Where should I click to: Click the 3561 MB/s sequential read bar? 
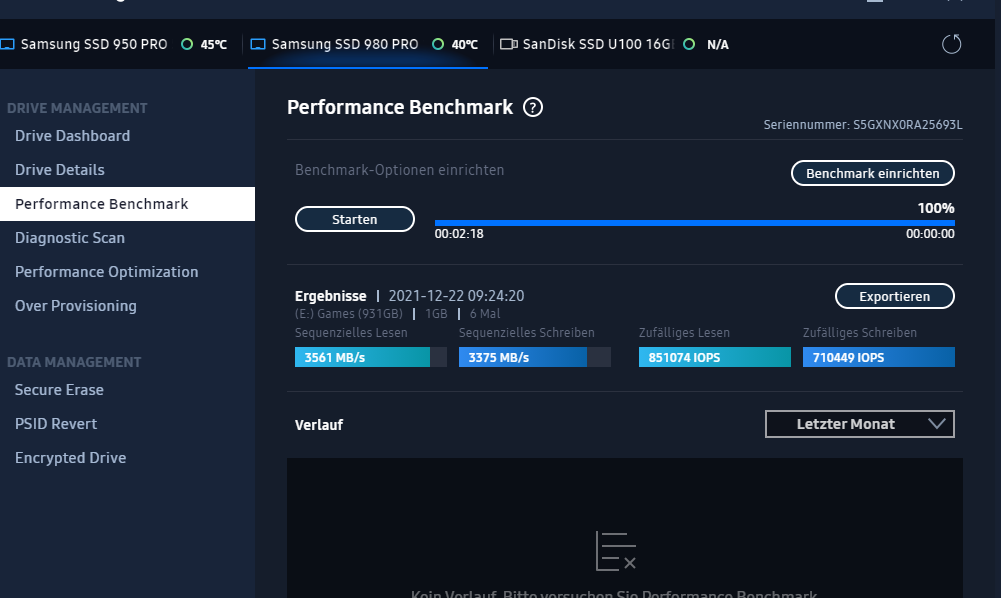[370, 357]
